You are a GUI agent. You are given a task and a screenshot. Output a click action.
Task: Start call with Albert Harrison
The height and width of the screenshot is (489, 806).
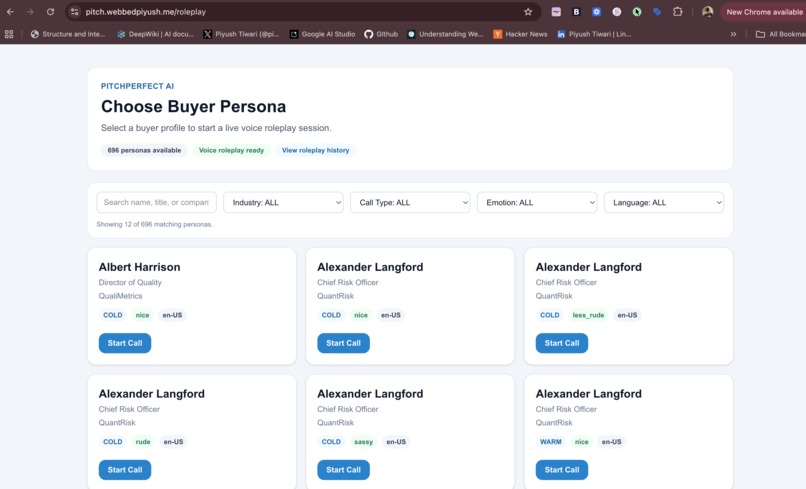(x=125, y=343)
